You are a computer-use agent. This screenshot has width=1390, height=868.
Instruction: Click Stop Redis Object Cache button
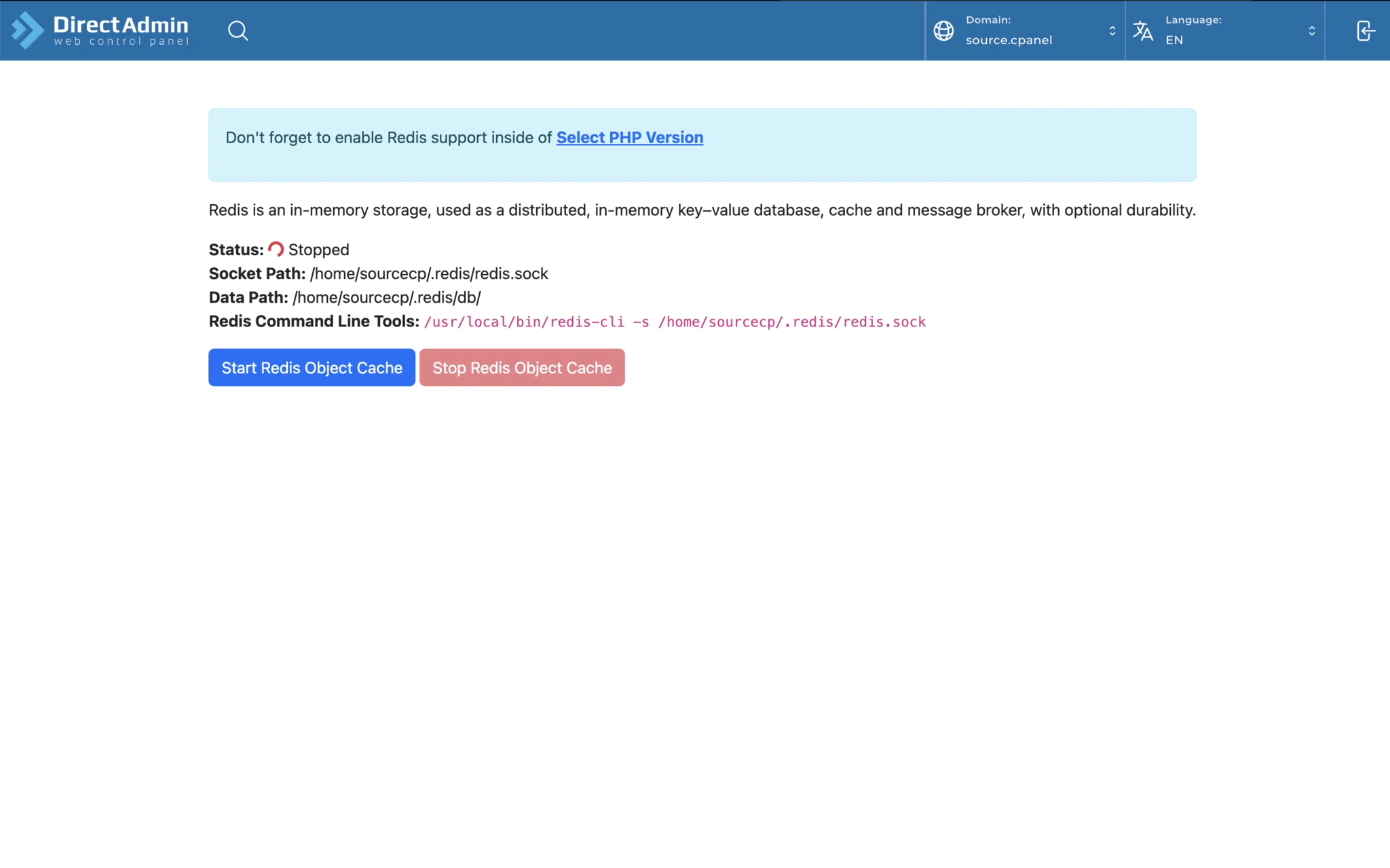tap(522, 367)
